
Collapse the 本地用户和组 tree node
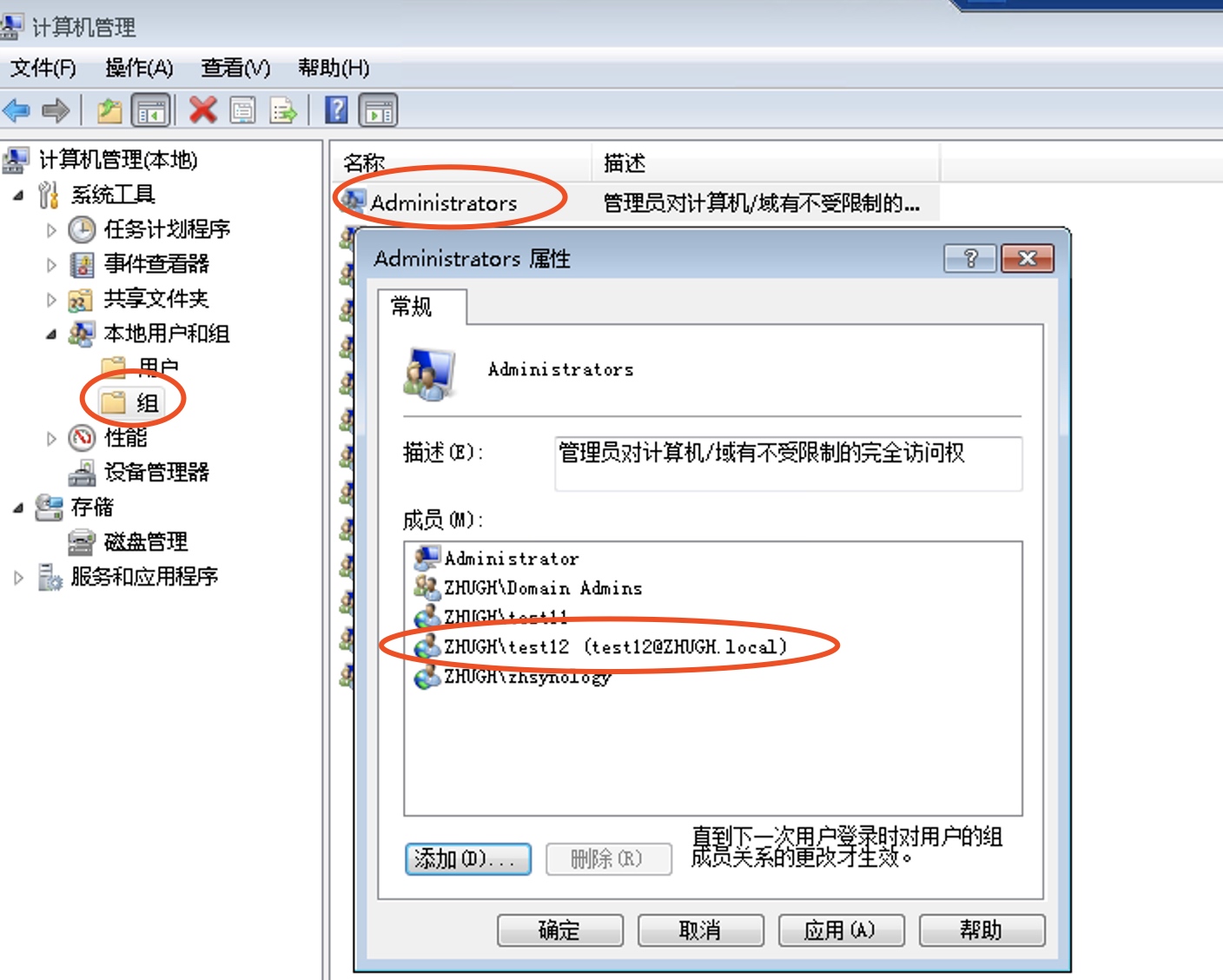51,334
